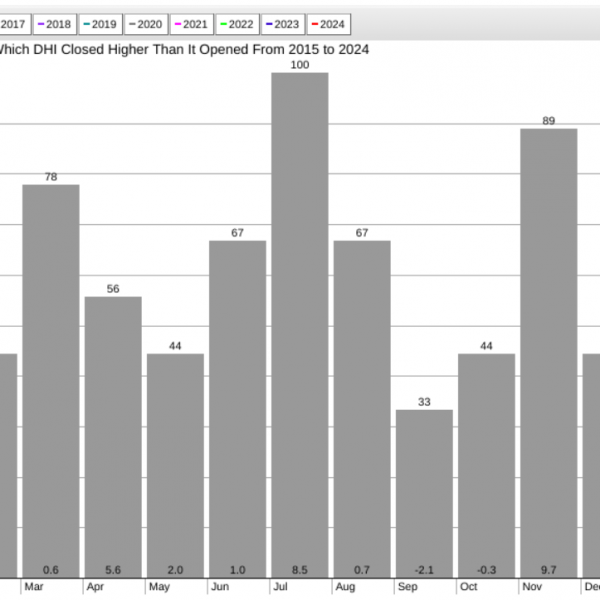600x600 pixels.
Task: Toggle the 2018 year series button
Action: point(55,24)
